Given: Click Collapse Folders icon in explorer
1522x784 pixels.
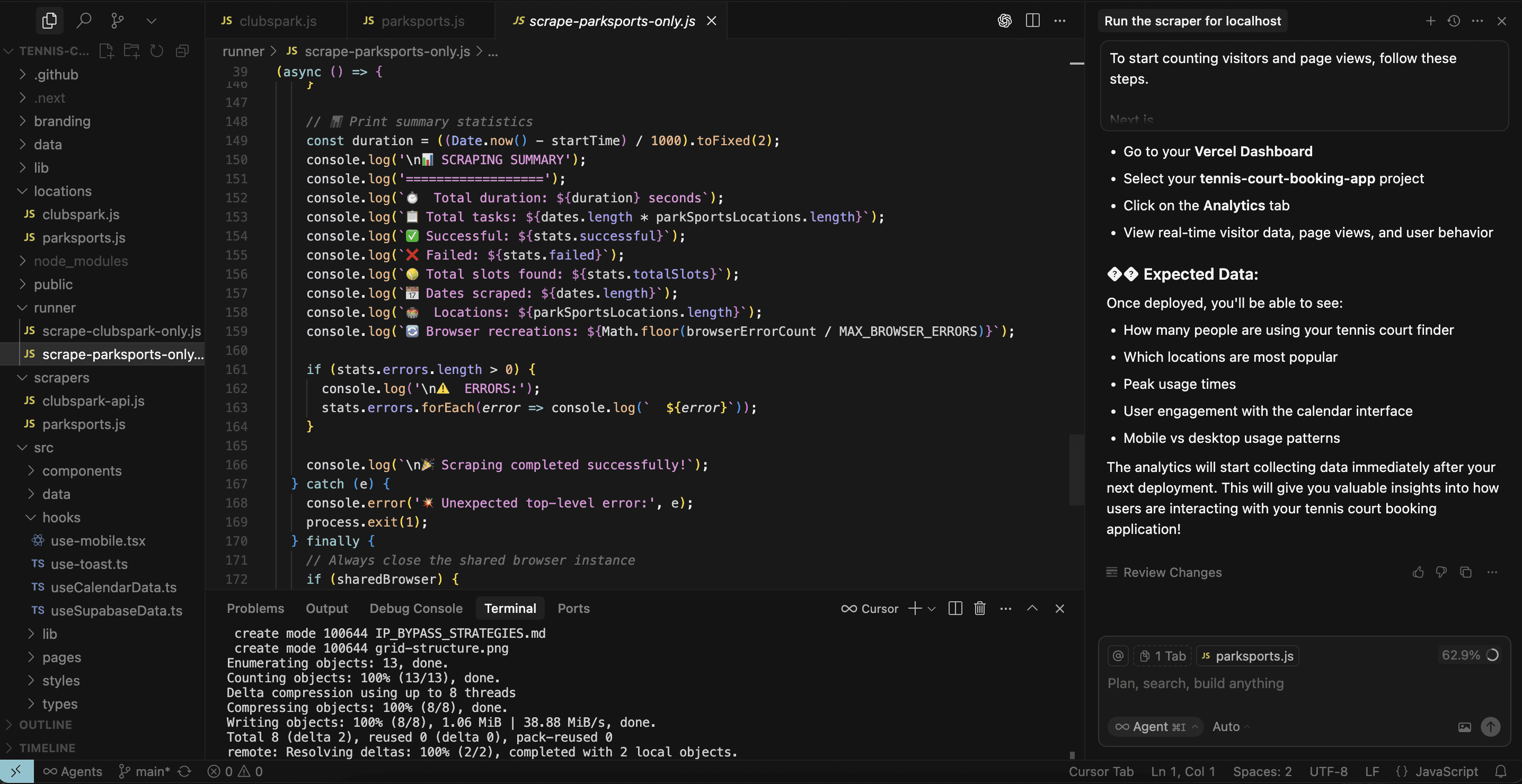Looking at the screenshot, I should coord(182,51).
